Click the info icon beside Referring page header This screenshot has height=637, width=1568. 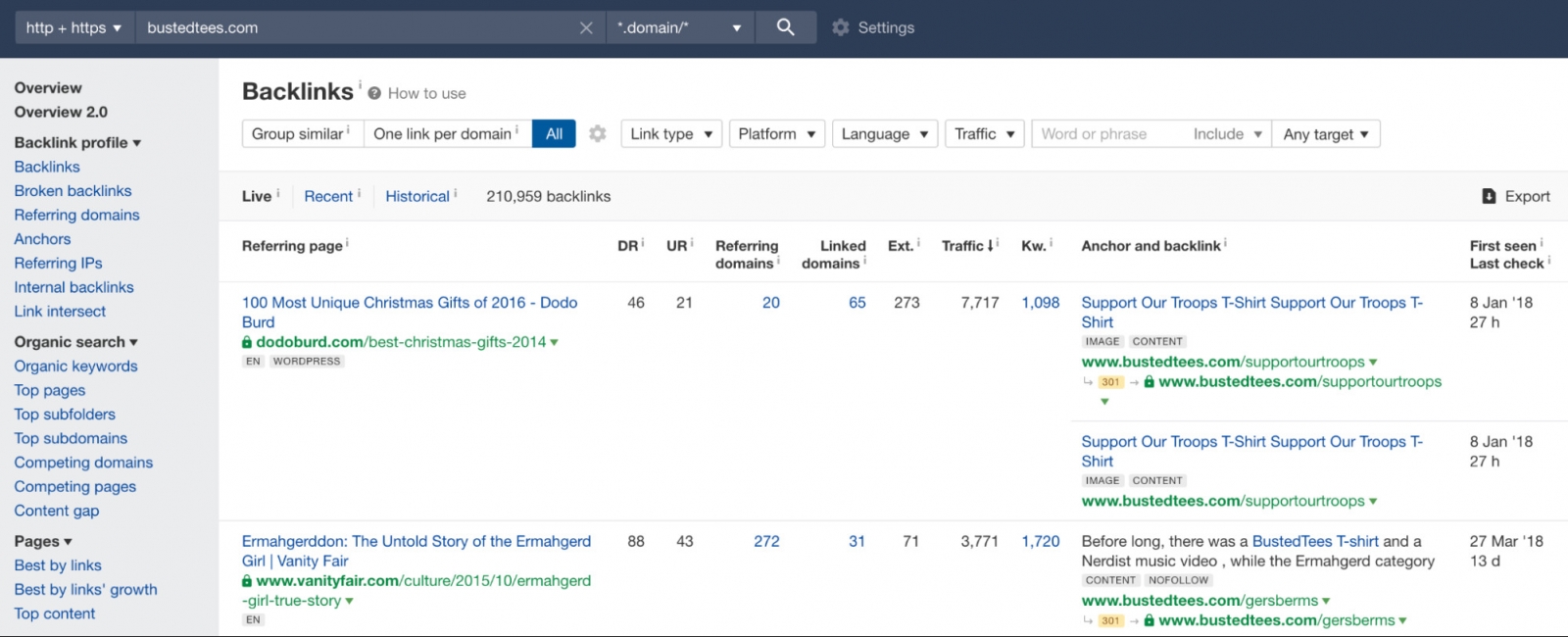point(347,242)
